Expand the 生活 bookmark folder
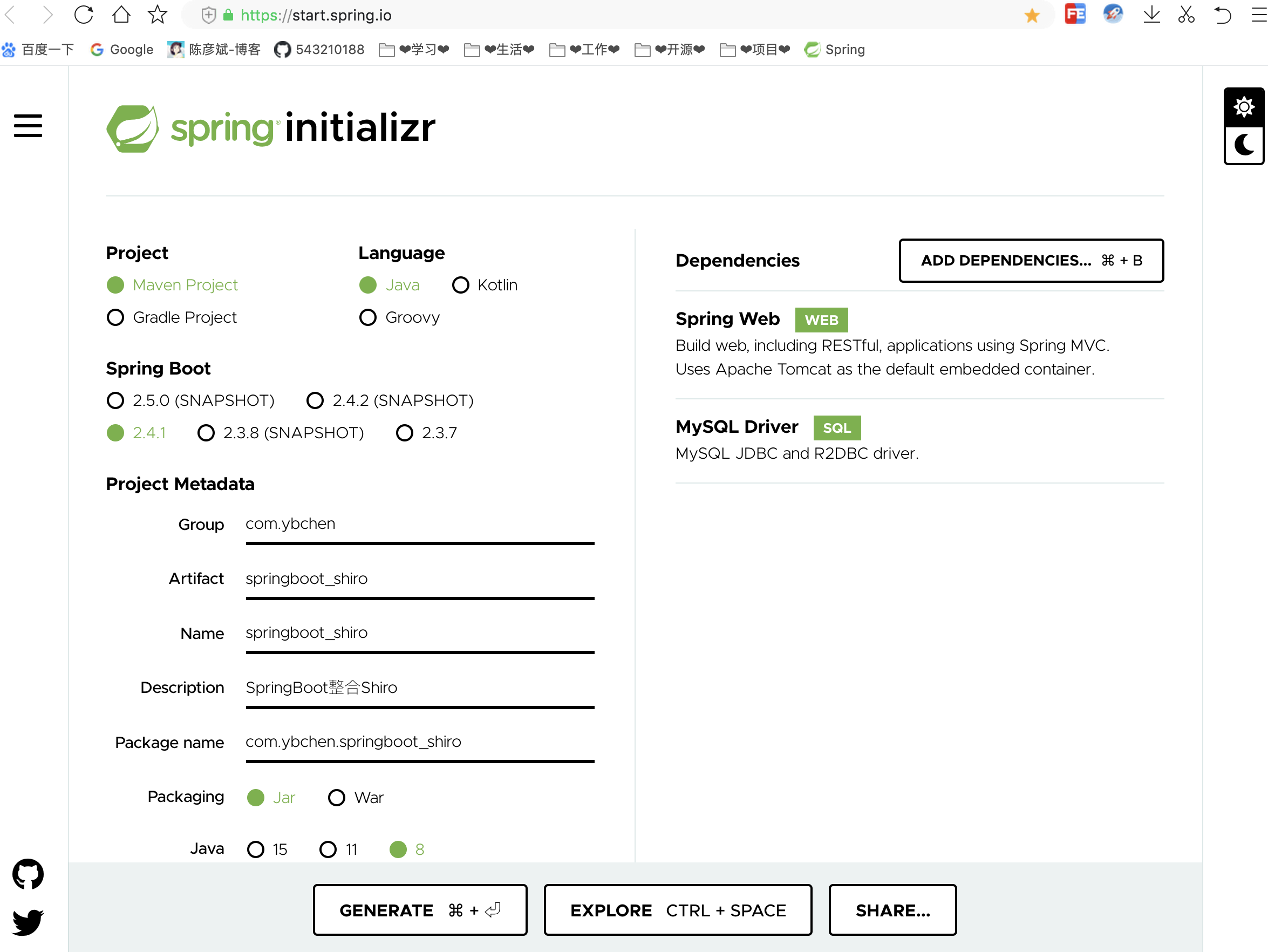The width and height of the screenshot is (1268, 952). click(499, 50)
